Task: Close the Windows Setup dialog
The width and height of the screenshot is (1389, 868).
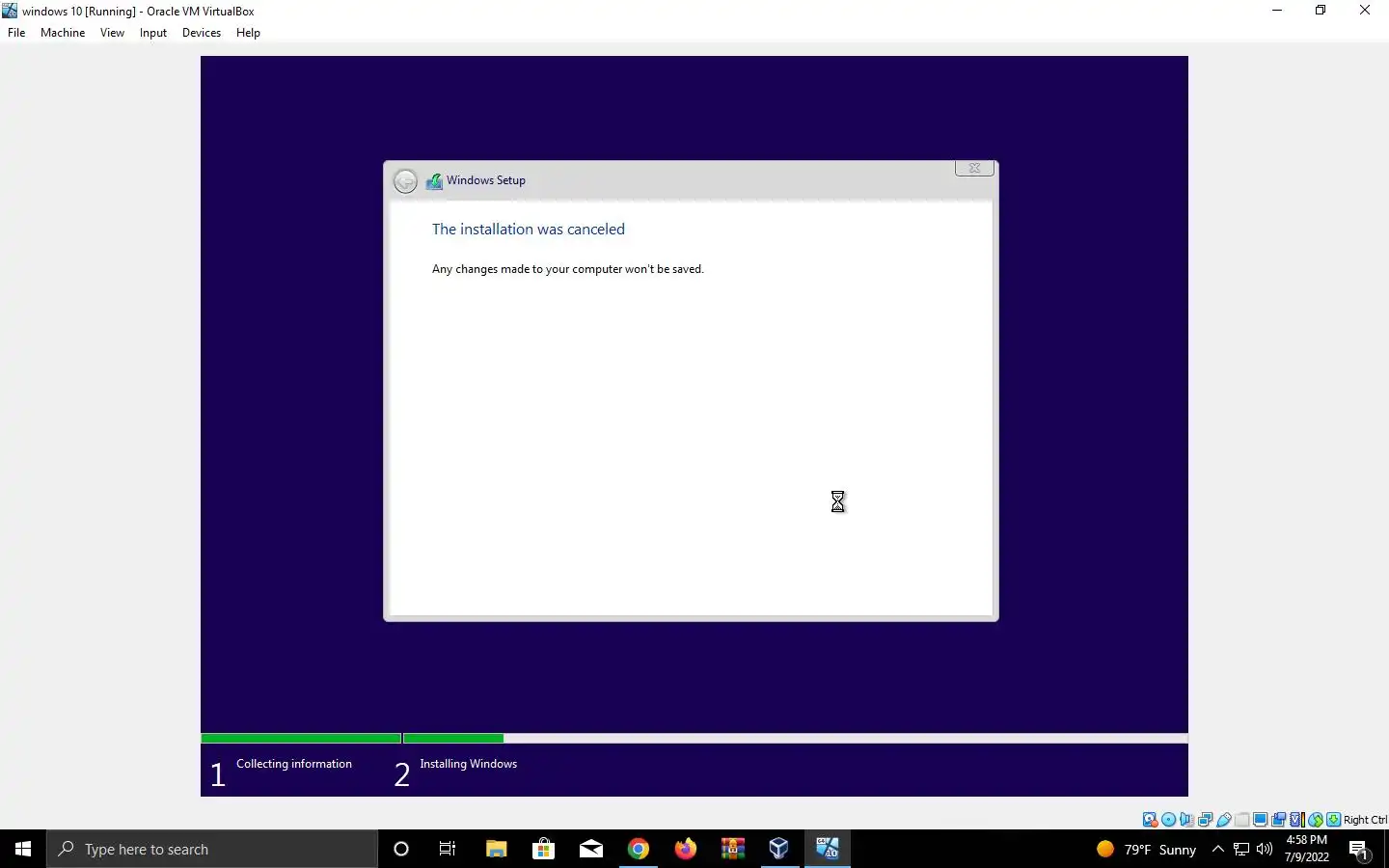Action: pos(974,168)
